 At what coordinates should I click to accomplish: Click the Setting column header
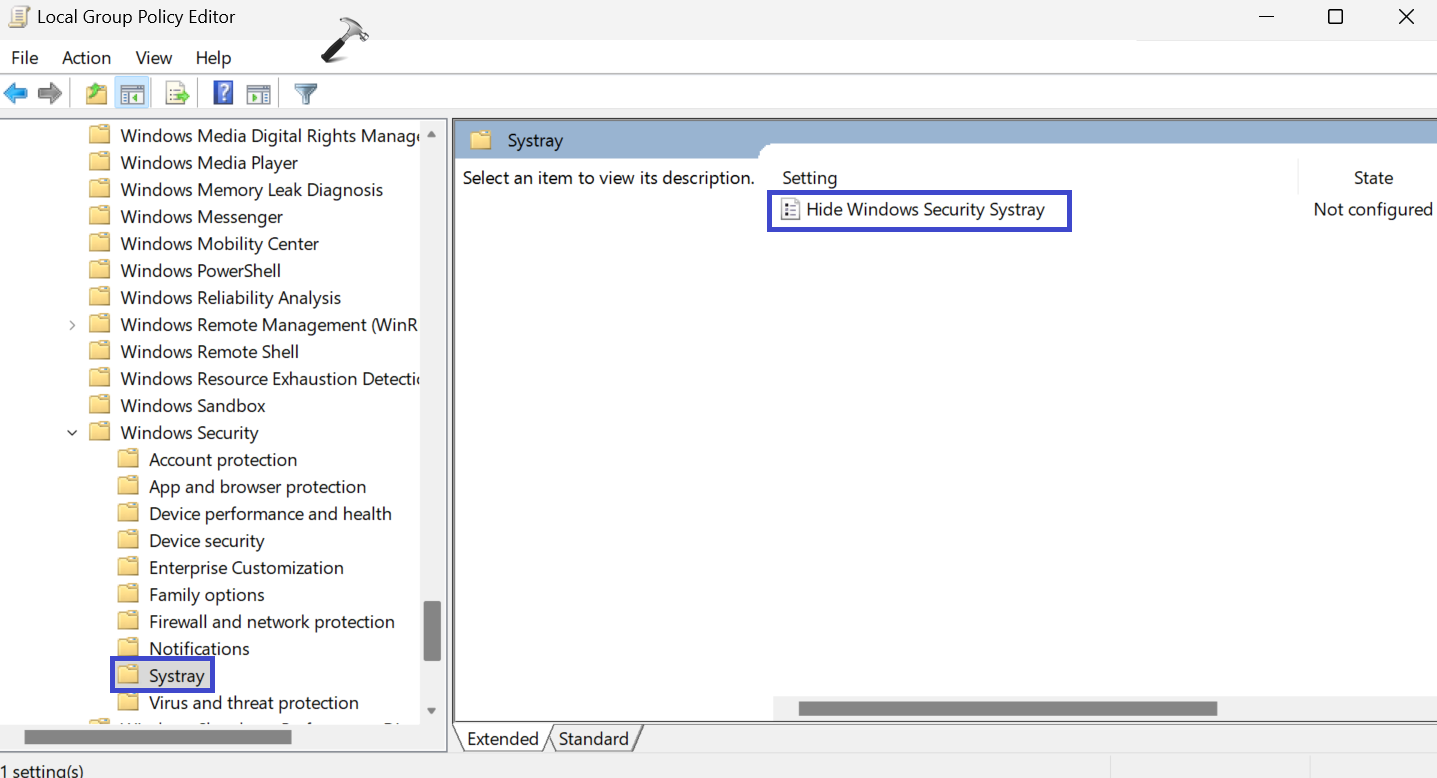[809, 178]
